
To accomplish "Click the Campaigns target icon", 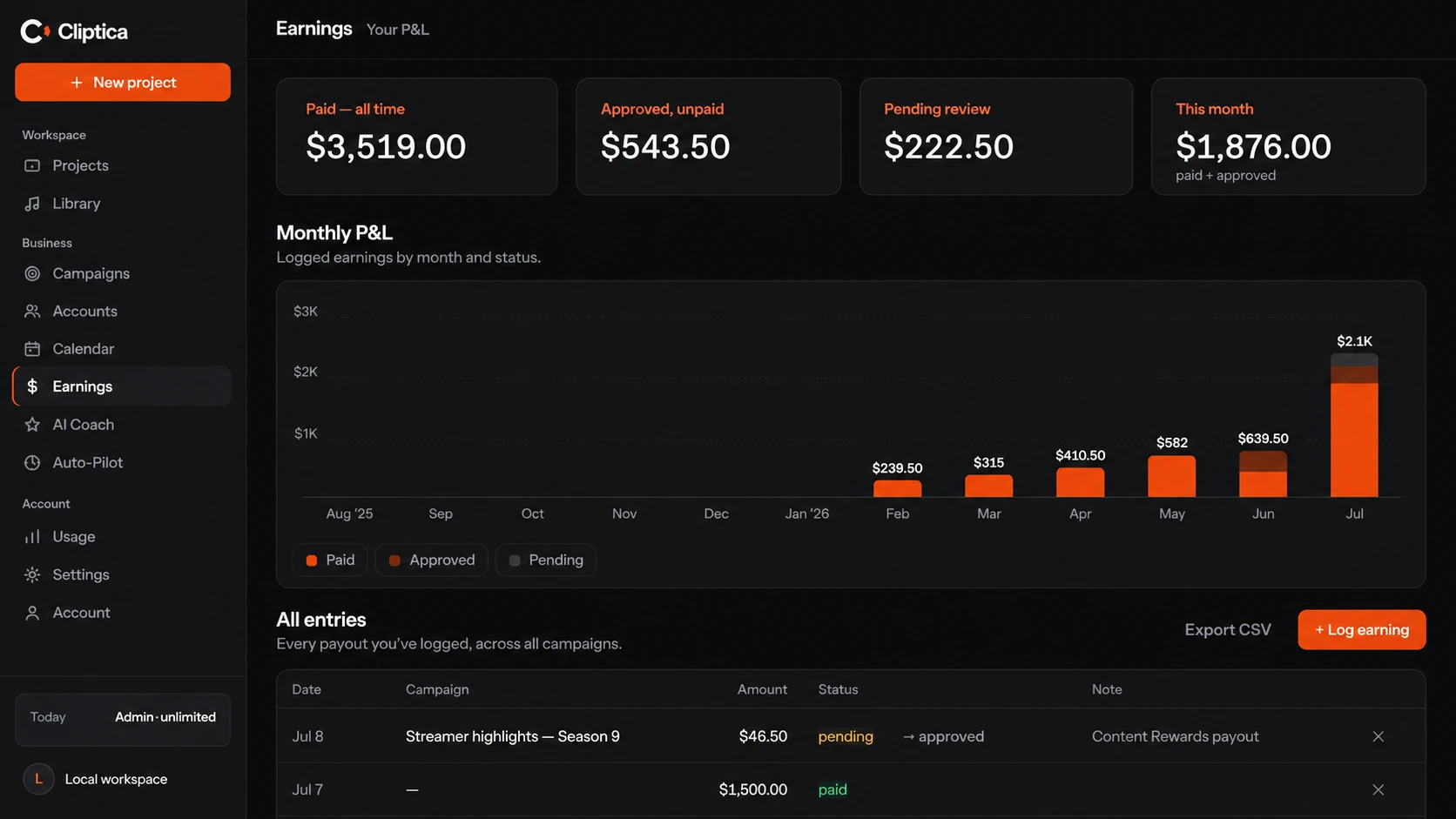I will (x=32, y=273).
